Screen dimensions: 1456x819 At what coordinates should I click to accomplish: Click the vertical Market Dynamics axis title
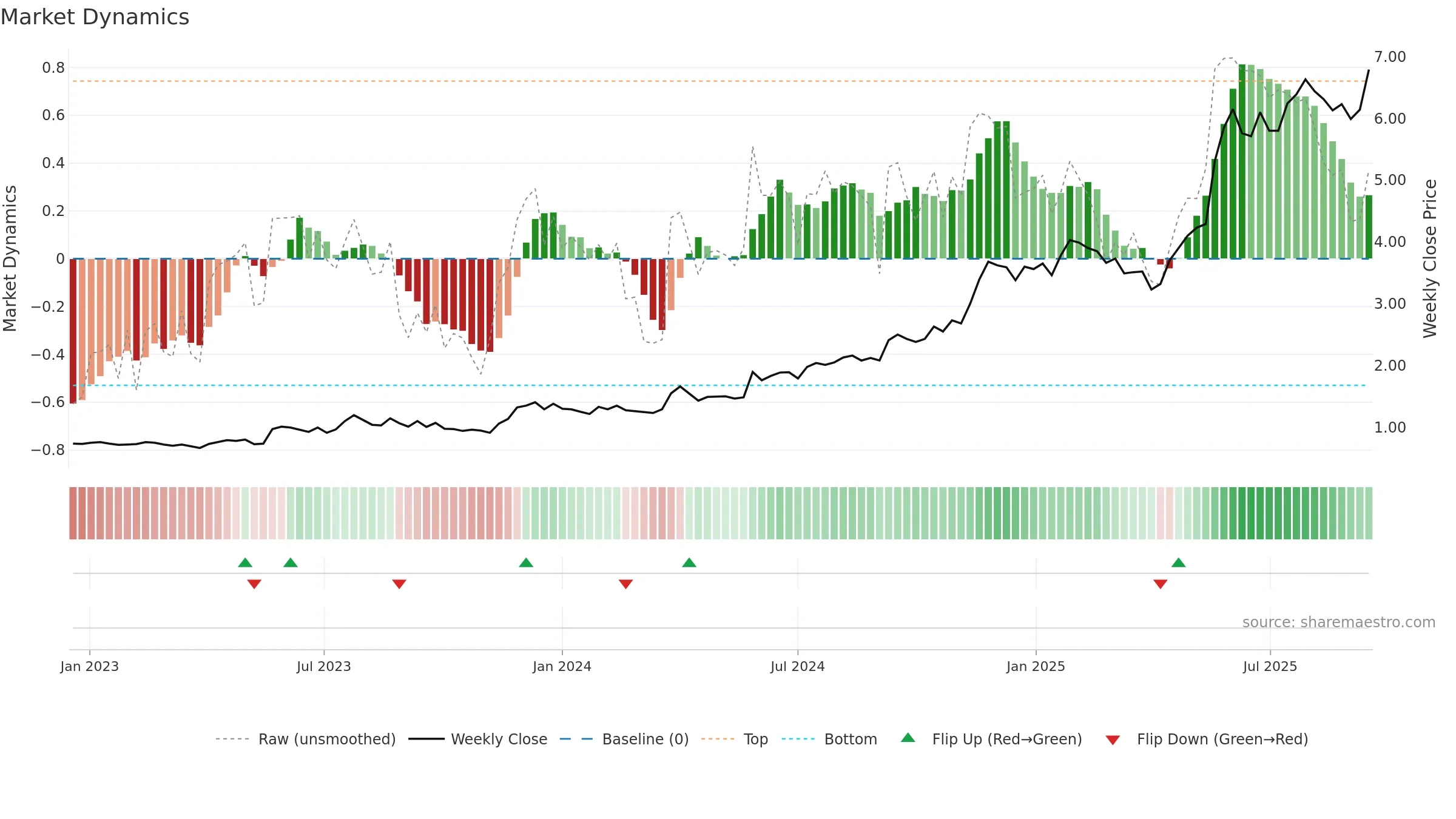point(10,258)
